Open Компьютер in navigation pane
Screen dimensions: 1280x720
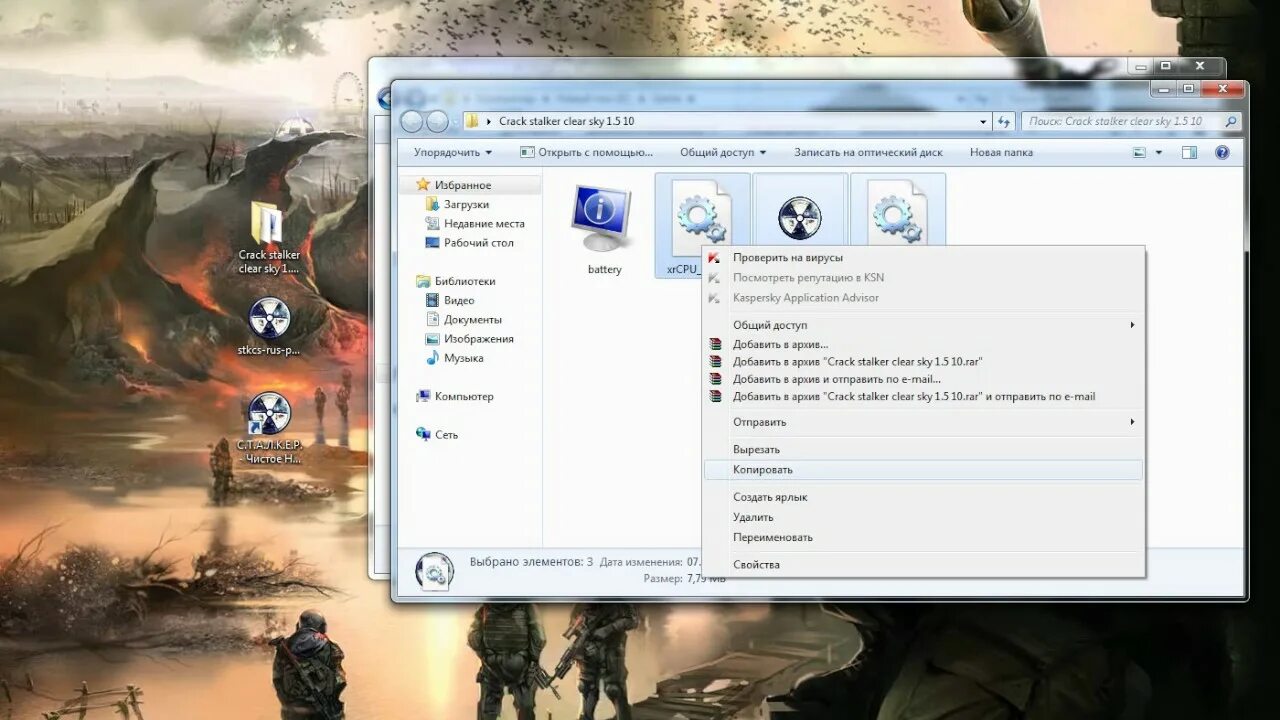[x=463, y=396]
